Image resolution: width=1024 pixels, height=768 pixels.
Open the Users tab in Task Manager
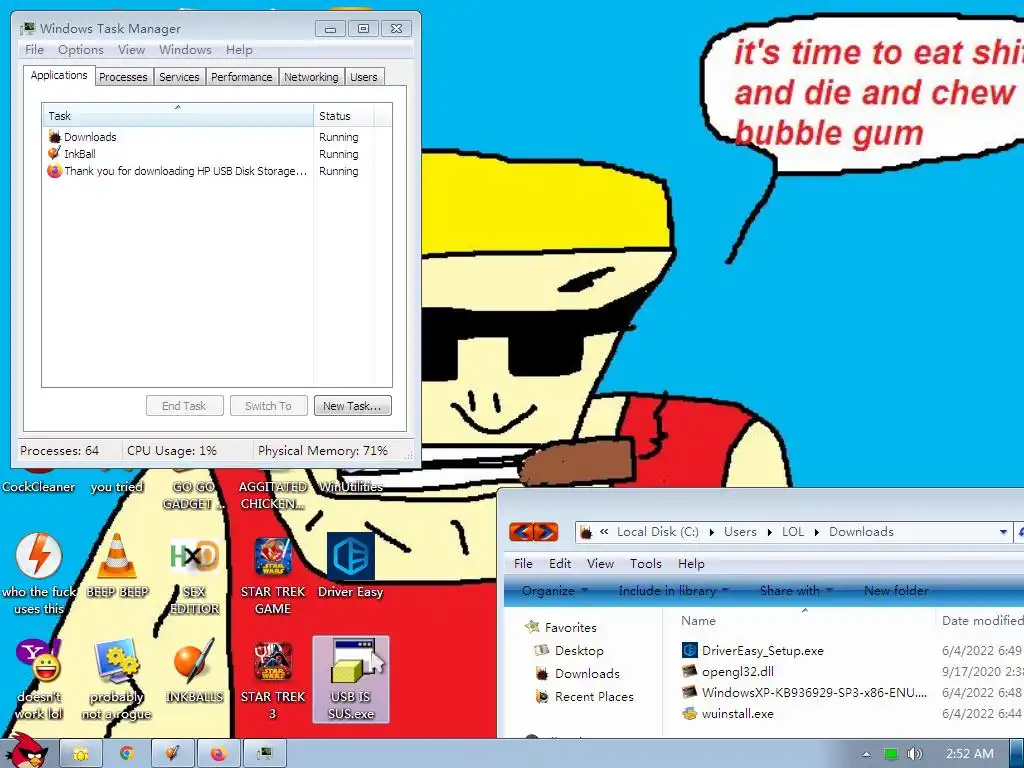point(364,77)
